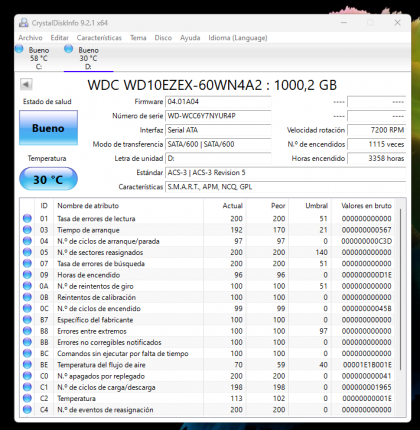Click the Actual column header
The image size is (420, 430).
232,206
